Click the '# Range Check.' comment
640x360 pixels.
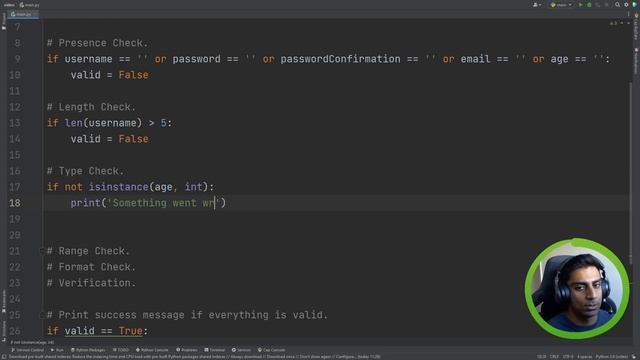click(x=88, y=251)
